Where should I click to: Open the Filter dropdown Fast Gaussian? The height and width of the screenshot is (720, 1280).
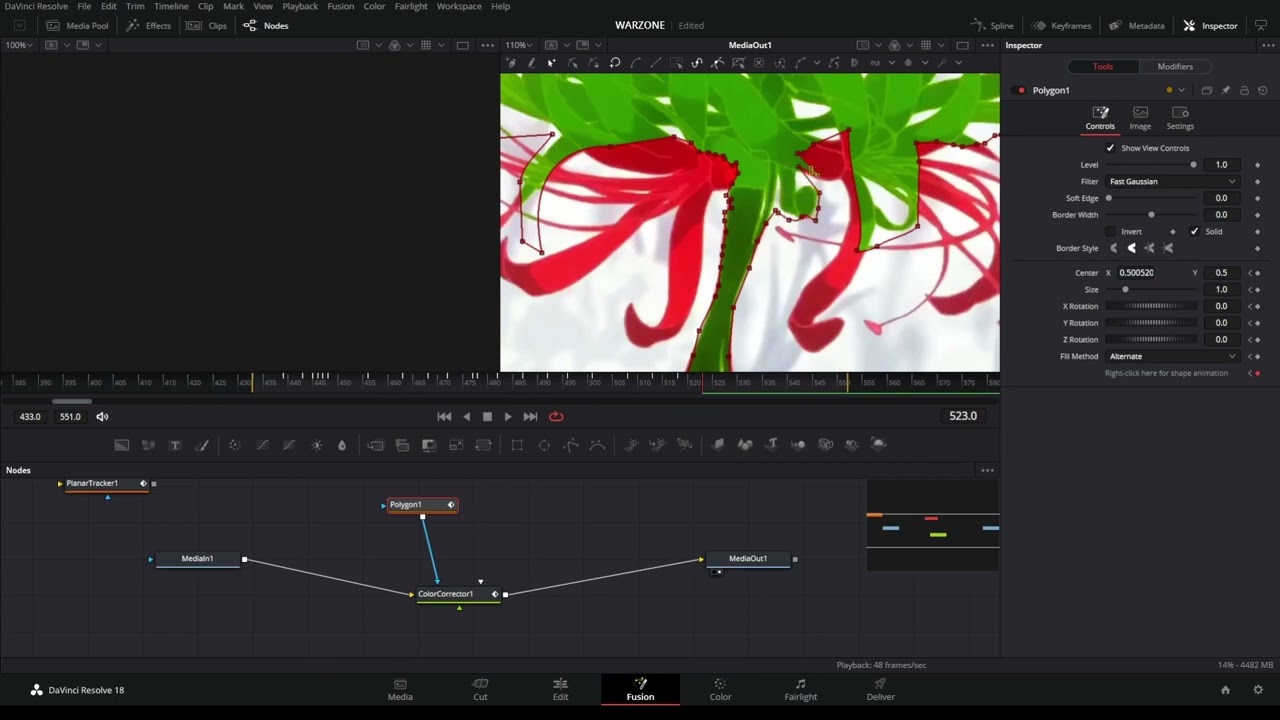(x=1172, y=181)
